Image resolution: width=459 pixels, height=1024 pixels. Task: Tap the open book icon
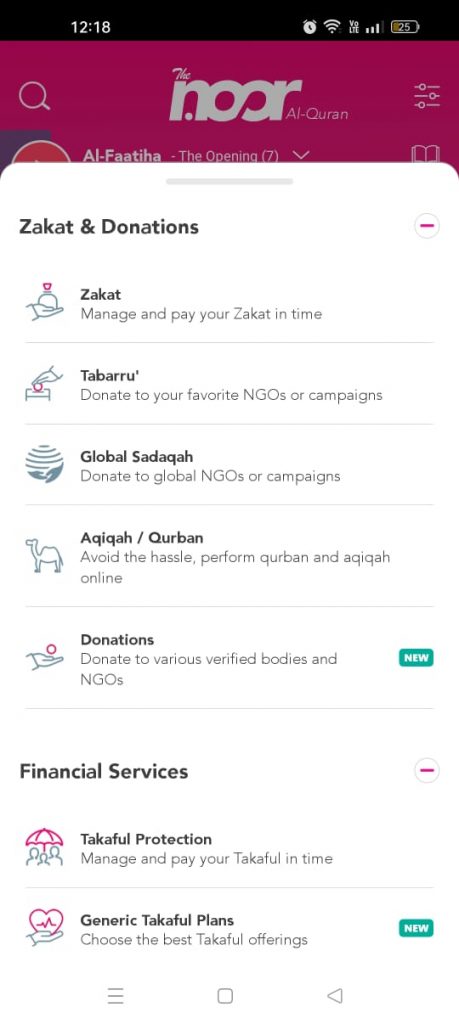coord(425,155)
